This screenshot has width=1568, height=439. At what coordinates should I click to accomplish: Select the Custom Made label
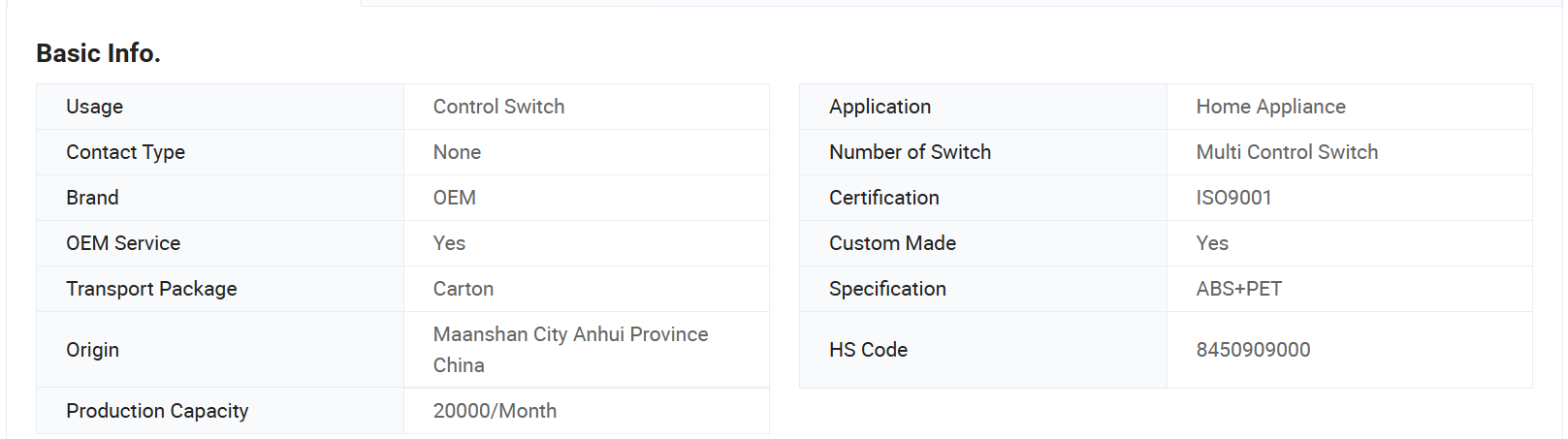tap(892, 243)
